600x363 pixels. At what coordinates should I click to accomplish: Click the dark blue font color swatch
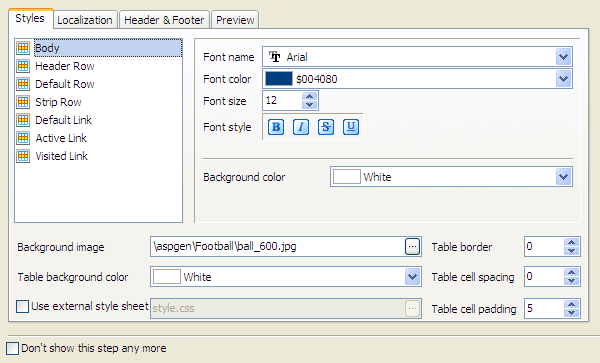[279, 79]
